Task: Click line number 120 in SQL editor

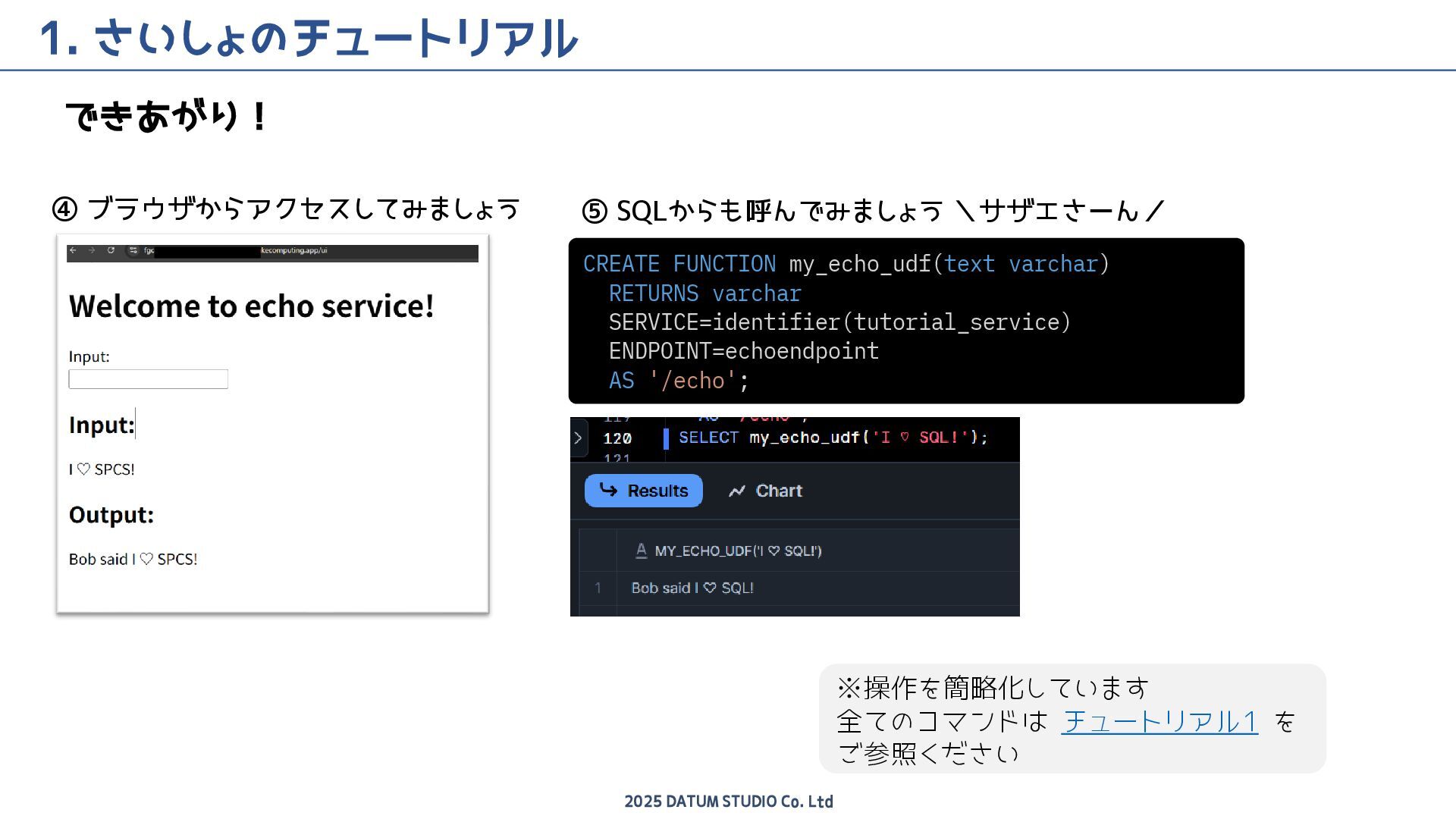Action: coord(617,438)
